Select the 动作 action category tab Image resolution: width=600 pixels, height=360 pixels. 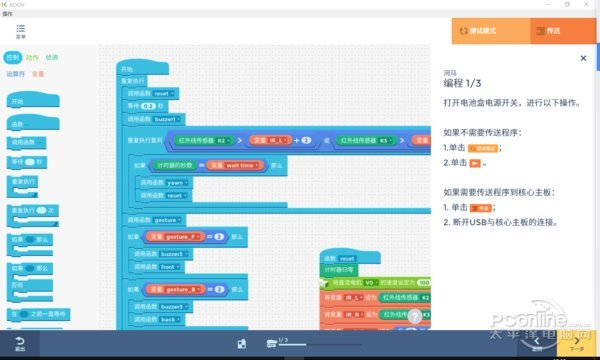(32, 58)
